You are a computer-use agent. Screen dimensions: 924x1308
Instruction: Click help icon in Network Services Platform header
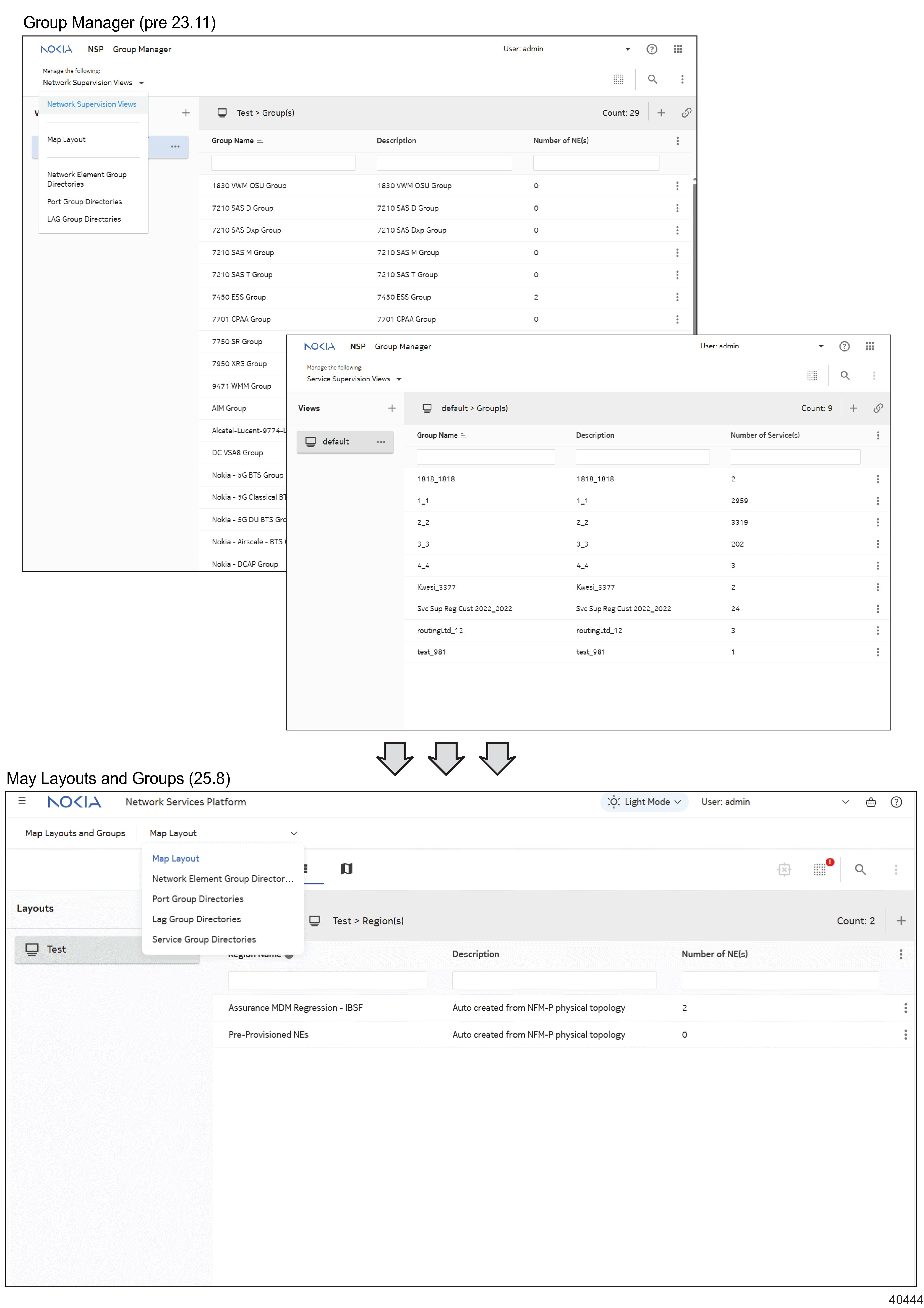896,802
